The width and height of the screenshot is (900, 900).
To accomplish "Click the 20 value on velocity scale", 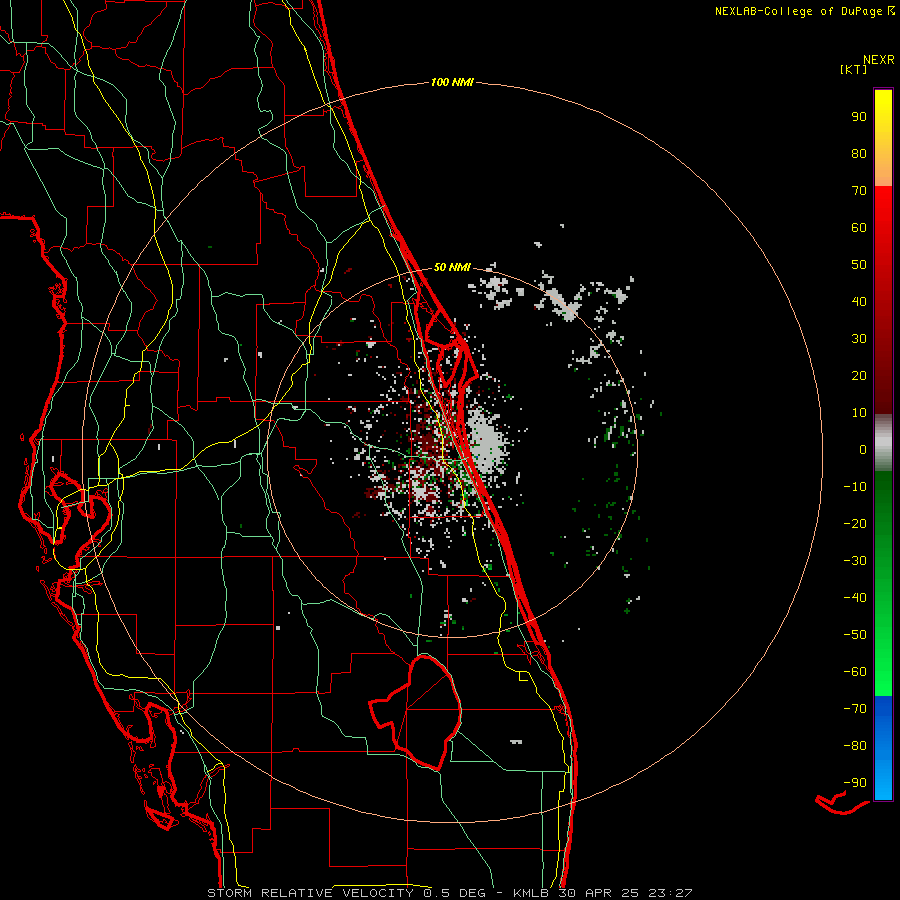I will pos(859,375).
